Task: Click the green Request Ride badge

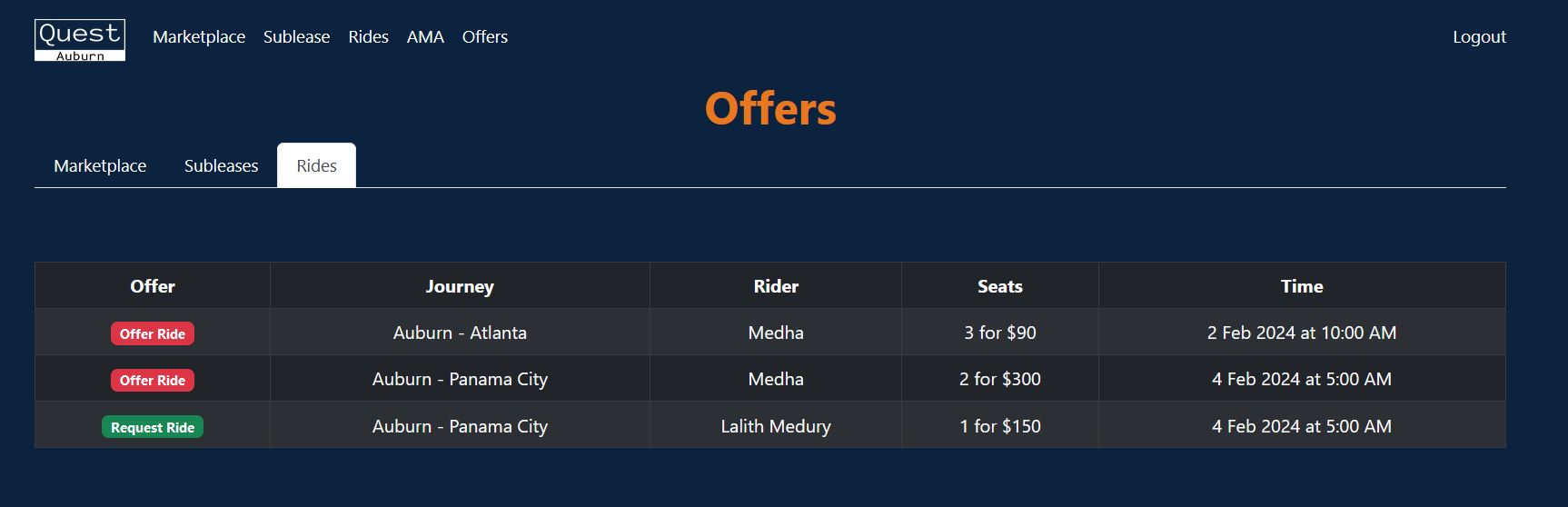Action: [x=153, y=427]
